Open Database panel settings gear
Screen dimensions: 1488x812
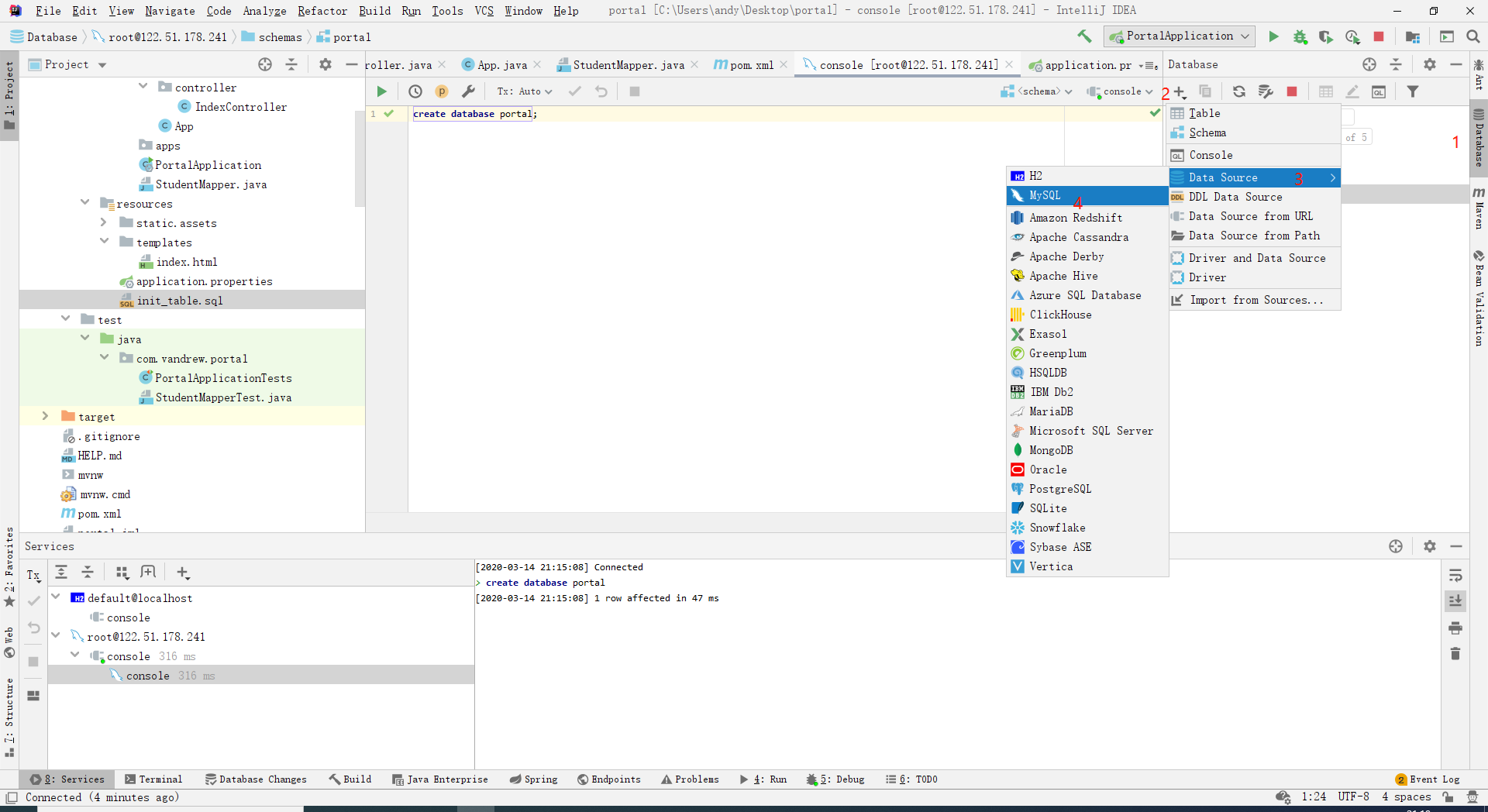point(1430,64)
